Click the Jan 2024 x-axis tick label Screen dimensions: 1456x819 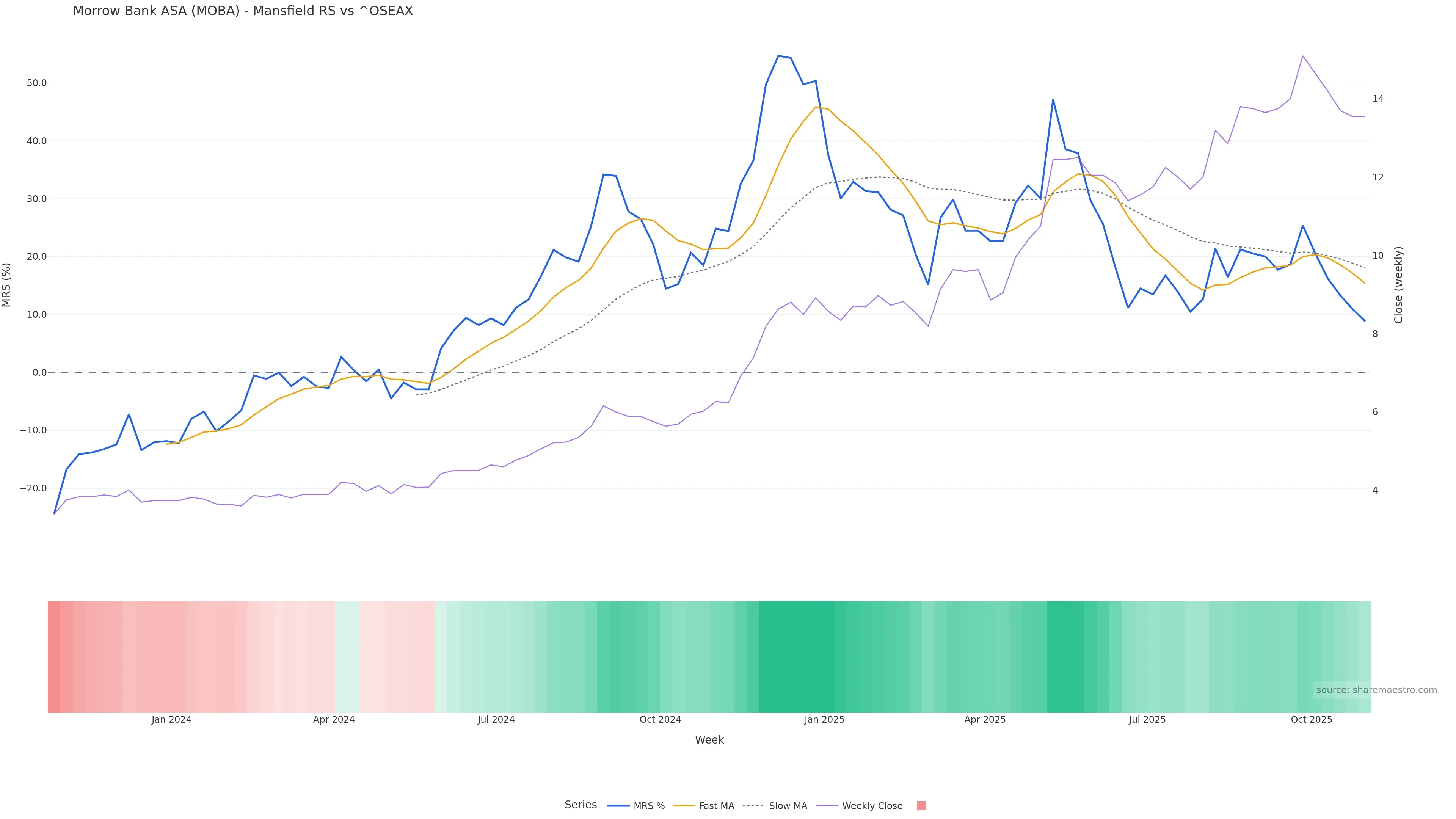171,720
